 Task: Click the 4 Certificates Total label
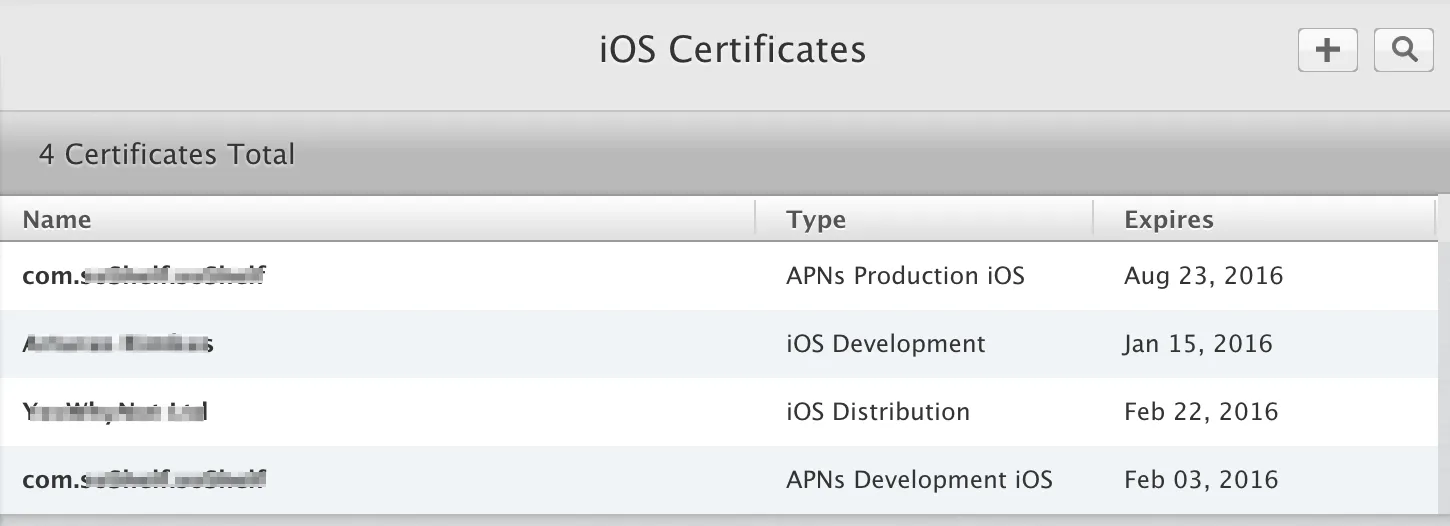point(167,155)
